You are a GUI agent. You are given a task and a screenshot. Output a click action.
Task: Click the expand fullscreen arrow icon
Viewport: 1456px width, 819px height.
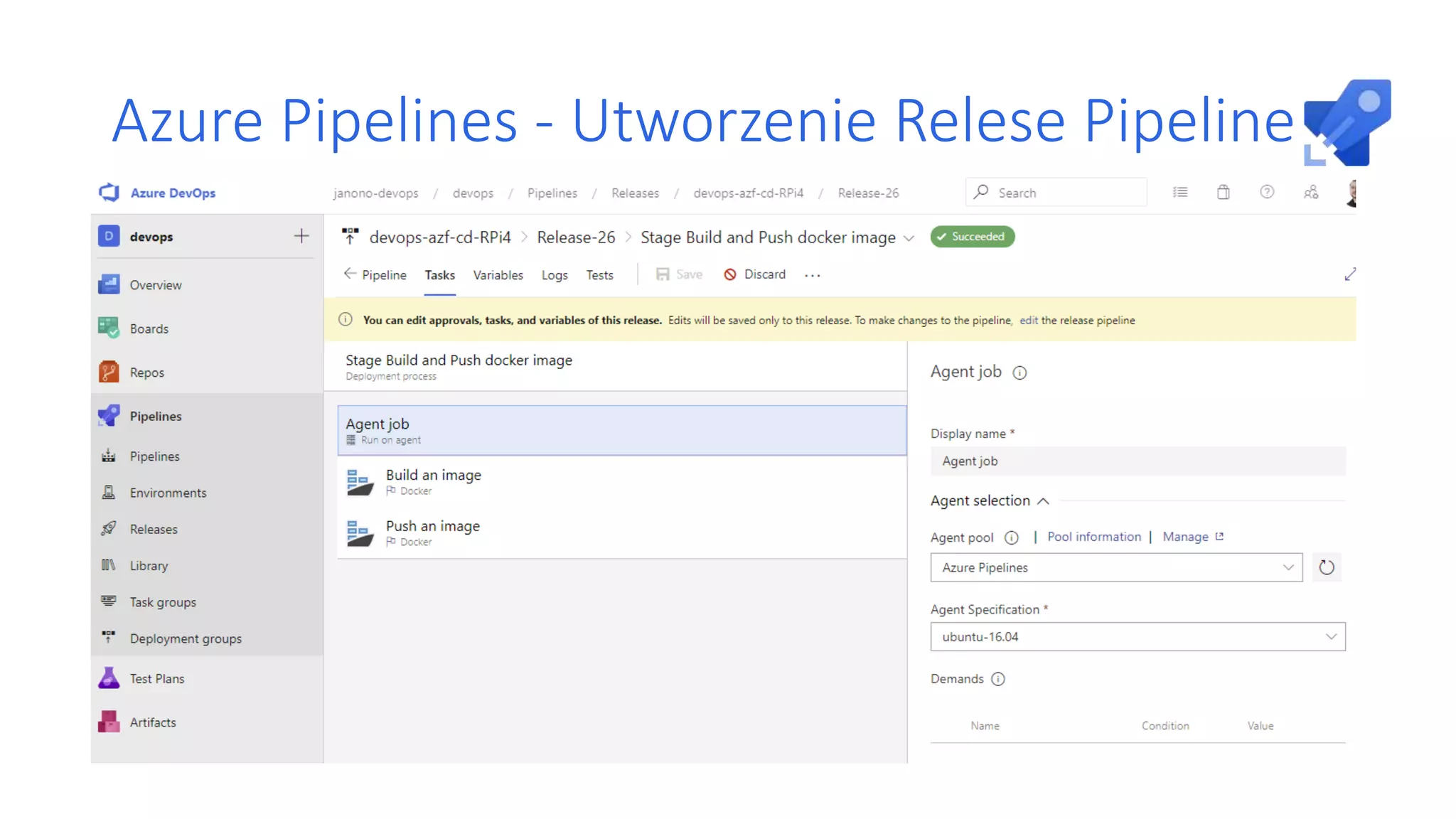(x=1350, y=274)
